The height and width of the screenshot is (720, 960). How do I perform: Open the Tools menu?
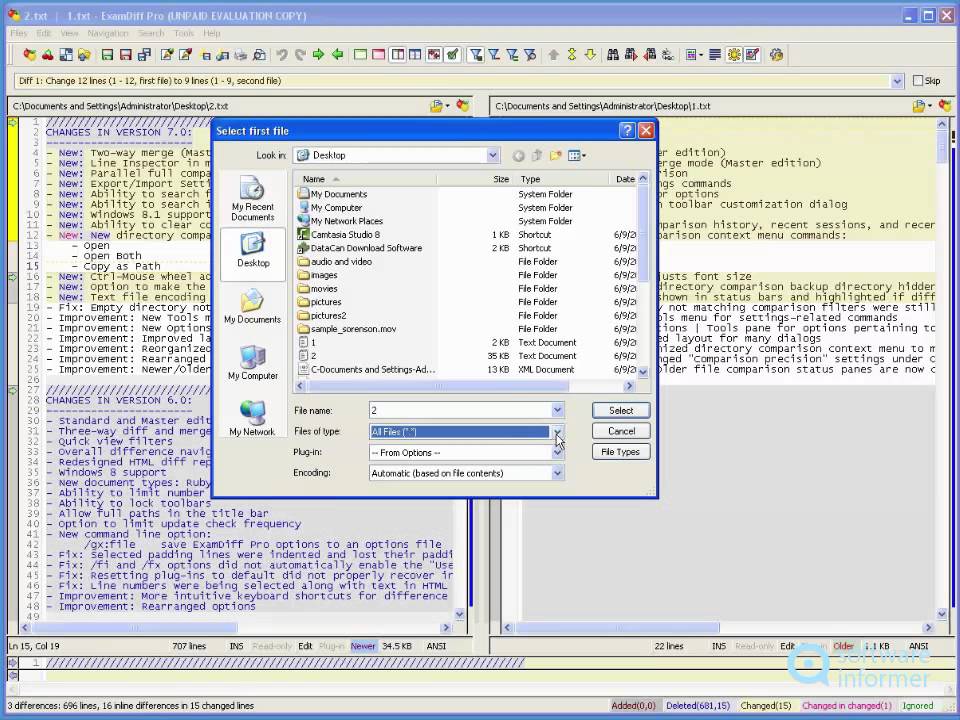click(184, 33)
